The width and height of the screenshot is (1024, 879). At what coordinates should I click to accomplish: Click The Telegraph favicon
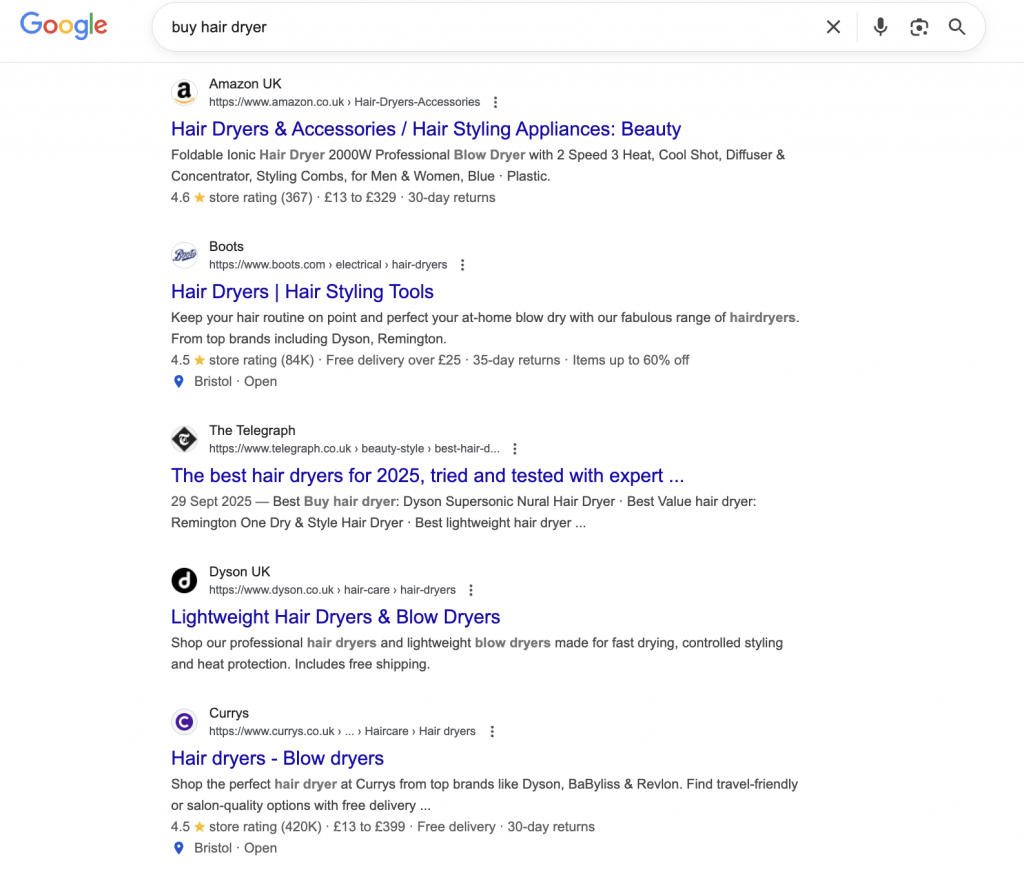click(184, 439)
